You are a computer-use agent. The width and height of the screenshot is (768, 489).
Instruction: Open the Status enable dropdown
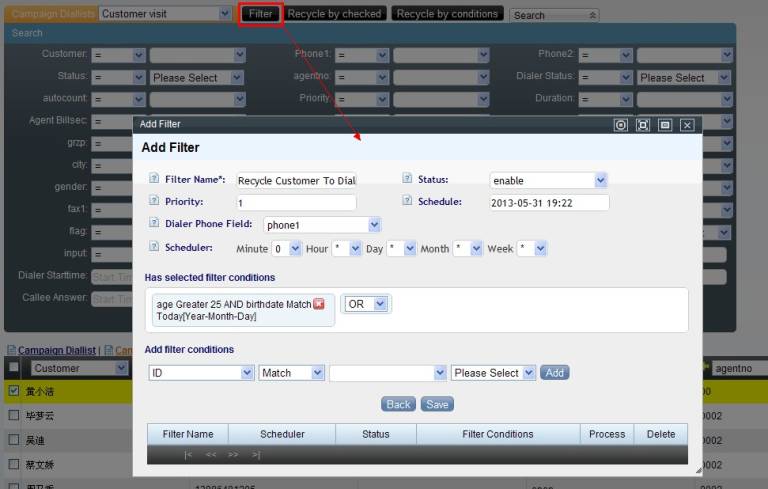click(549, 180)
